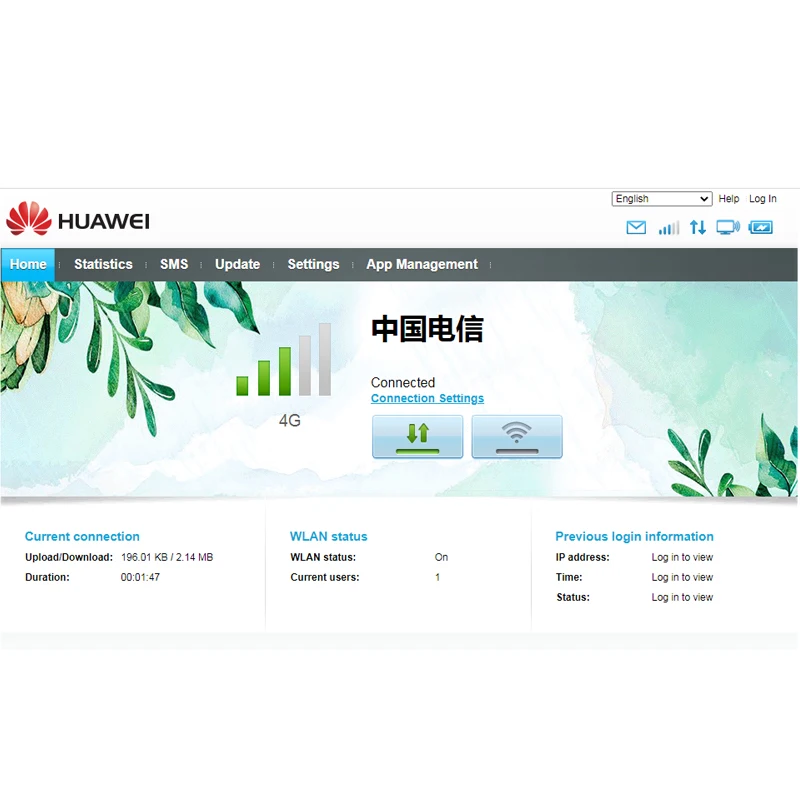The height and width of the screenshot is (800, 800).
Task: Click the WLAN status heading
Action: [x=329, y=537]
